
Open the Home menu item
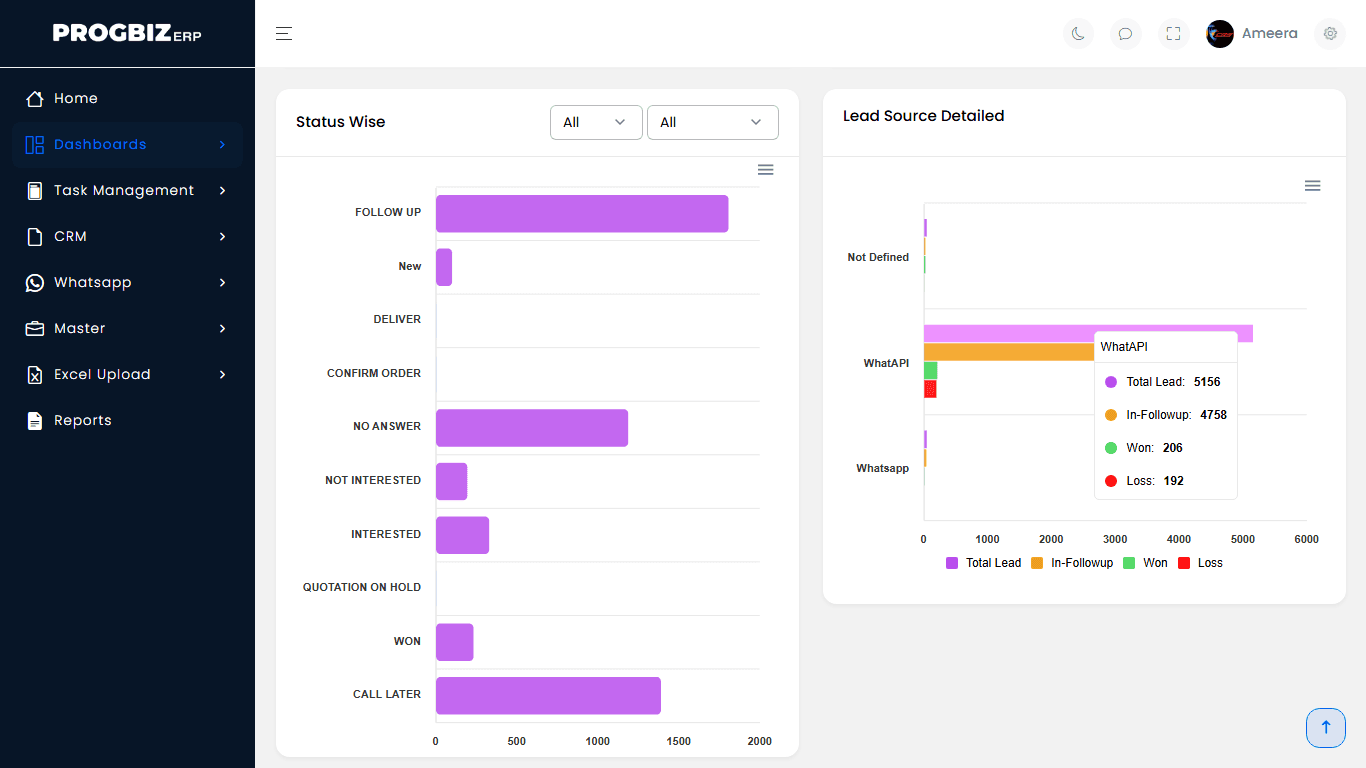127,98
